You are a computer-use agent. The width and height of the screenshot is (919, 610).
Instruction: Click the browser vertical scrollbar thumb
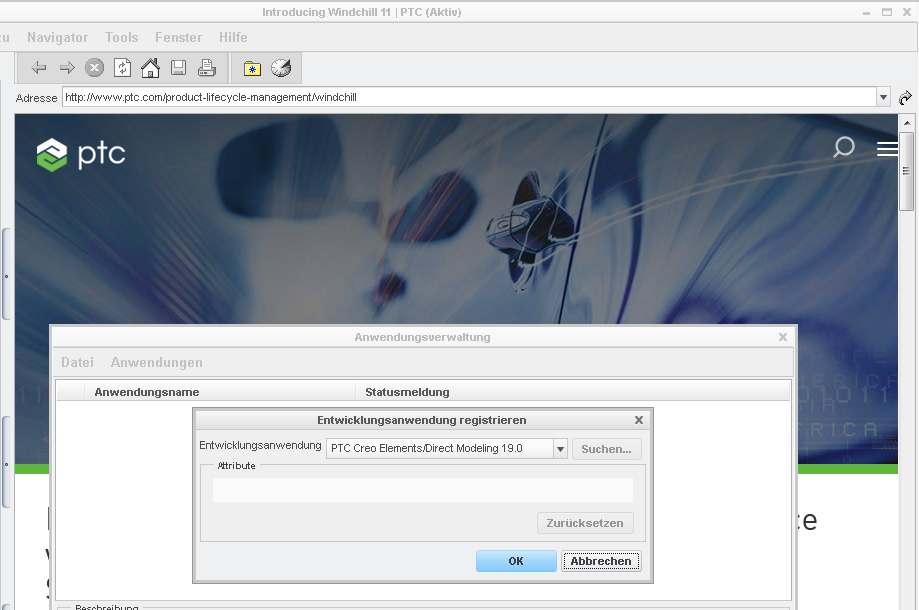tap(906, 171)
